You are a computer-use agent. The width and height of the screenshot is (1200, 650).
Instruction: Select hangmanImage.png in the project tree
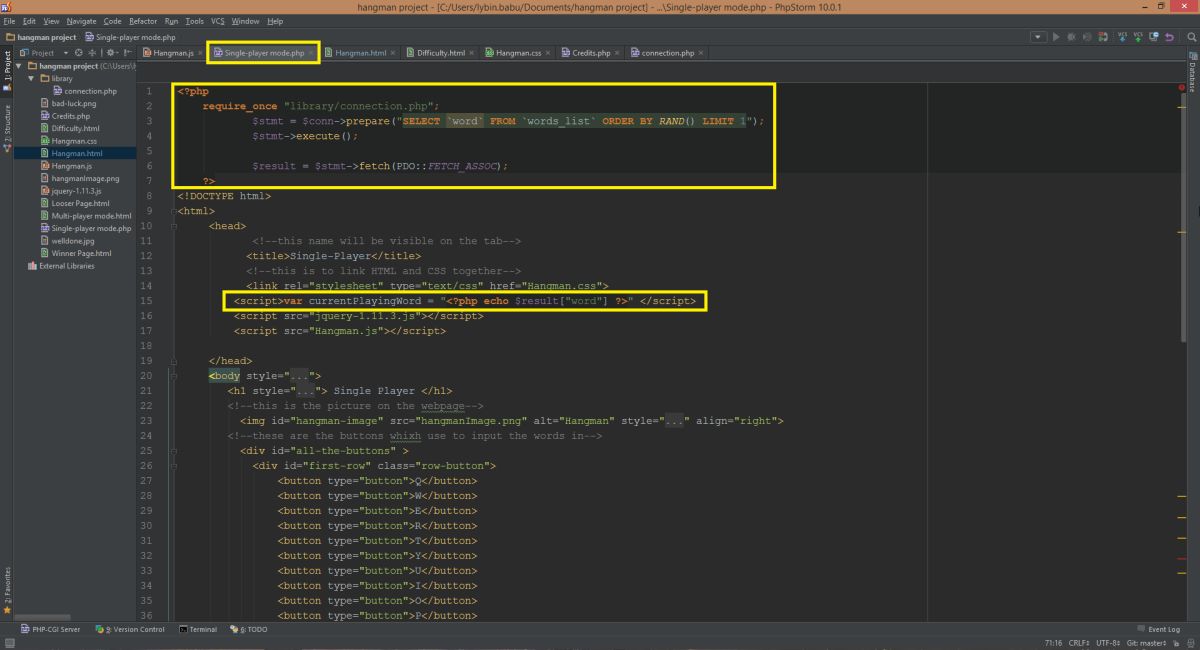click(x=79, y=178)
